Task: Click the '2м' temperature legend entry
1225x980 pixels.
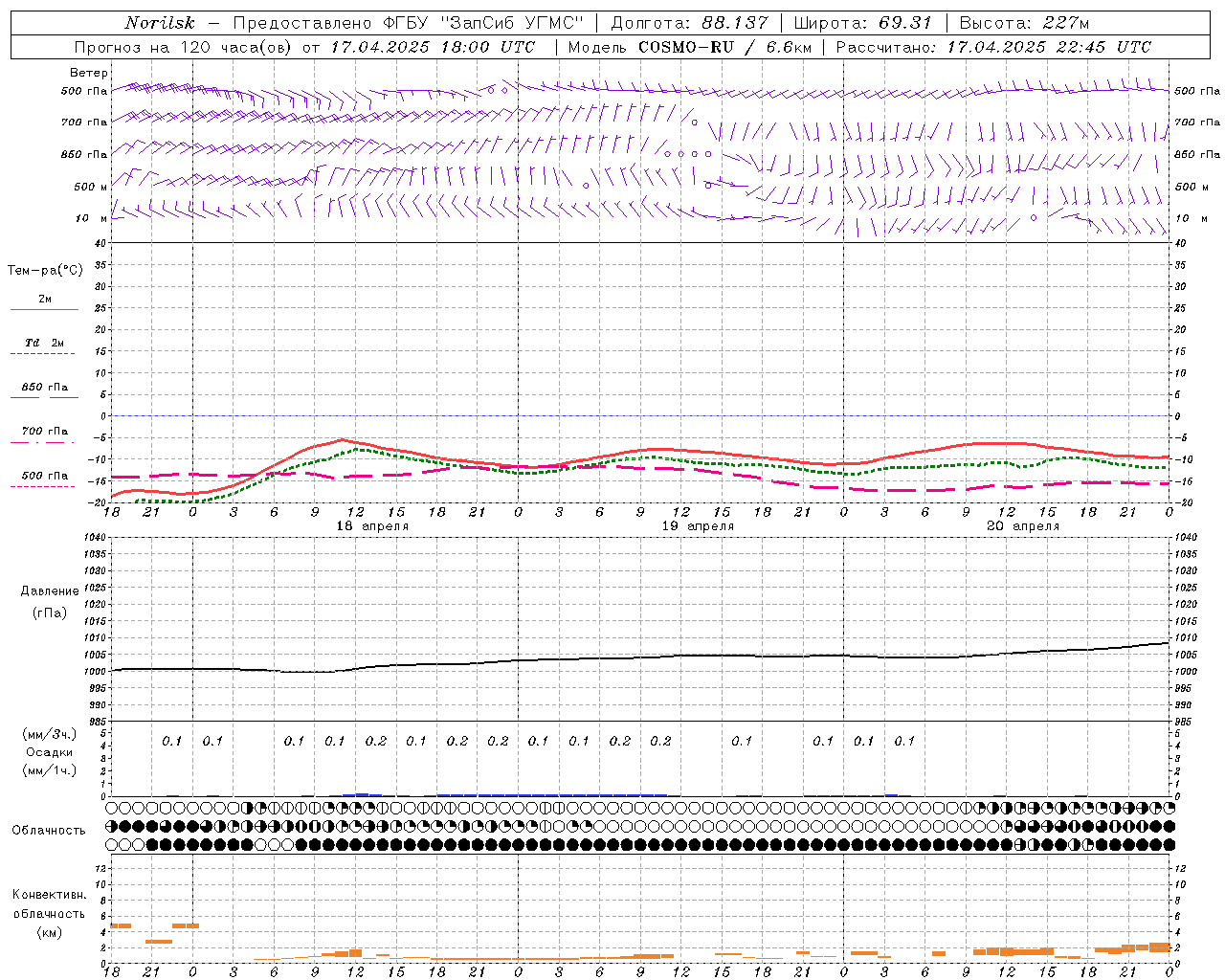Action: coord(45,300)
